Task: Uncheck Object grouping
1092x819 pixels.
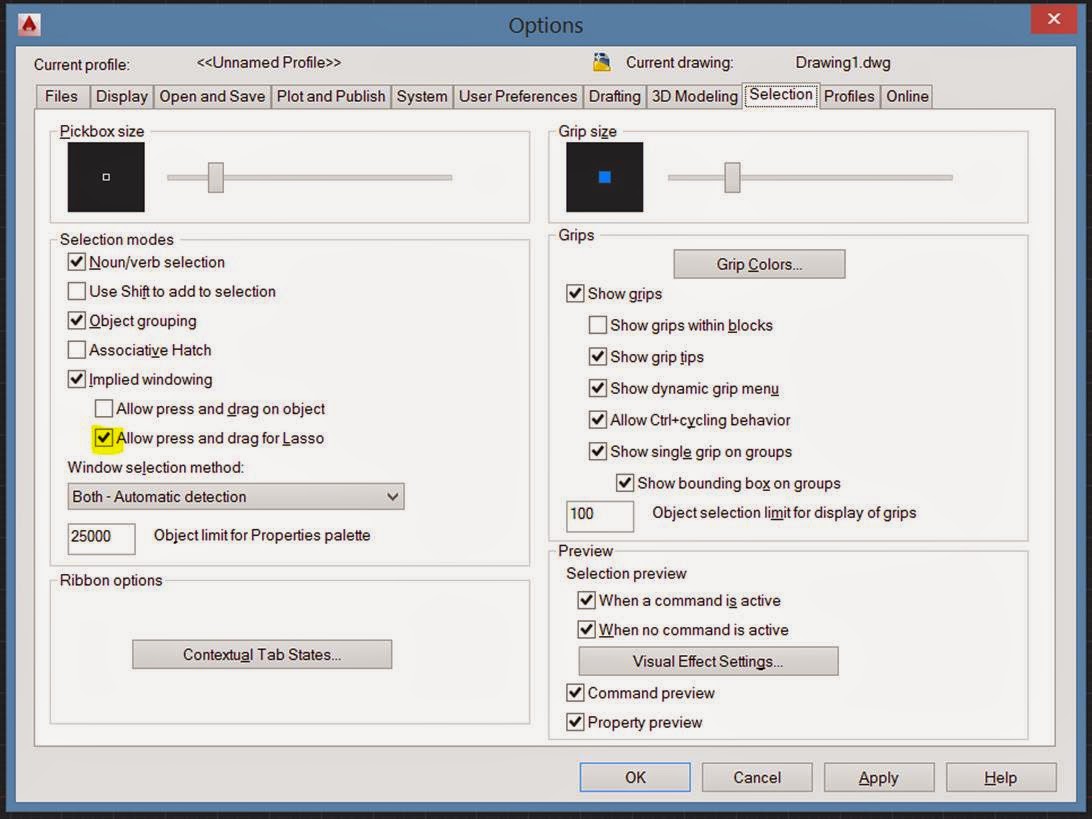Action: coord(77,320)
